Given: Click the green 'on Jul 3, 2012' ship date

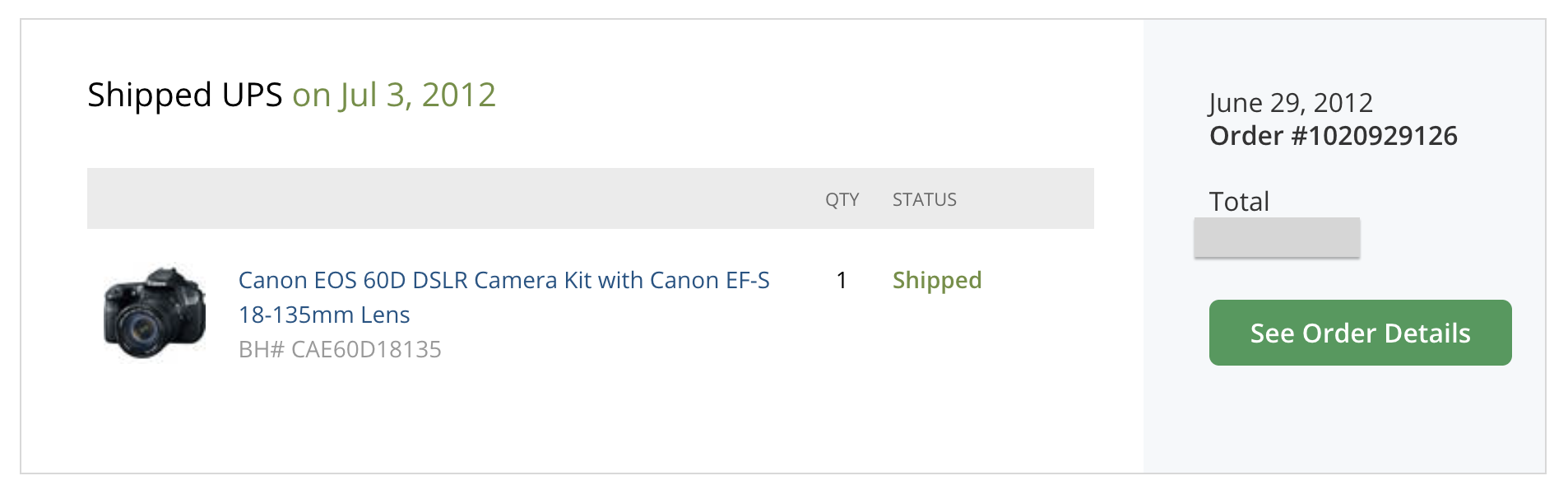Looking at the screenshot, I should click(394, 96).
